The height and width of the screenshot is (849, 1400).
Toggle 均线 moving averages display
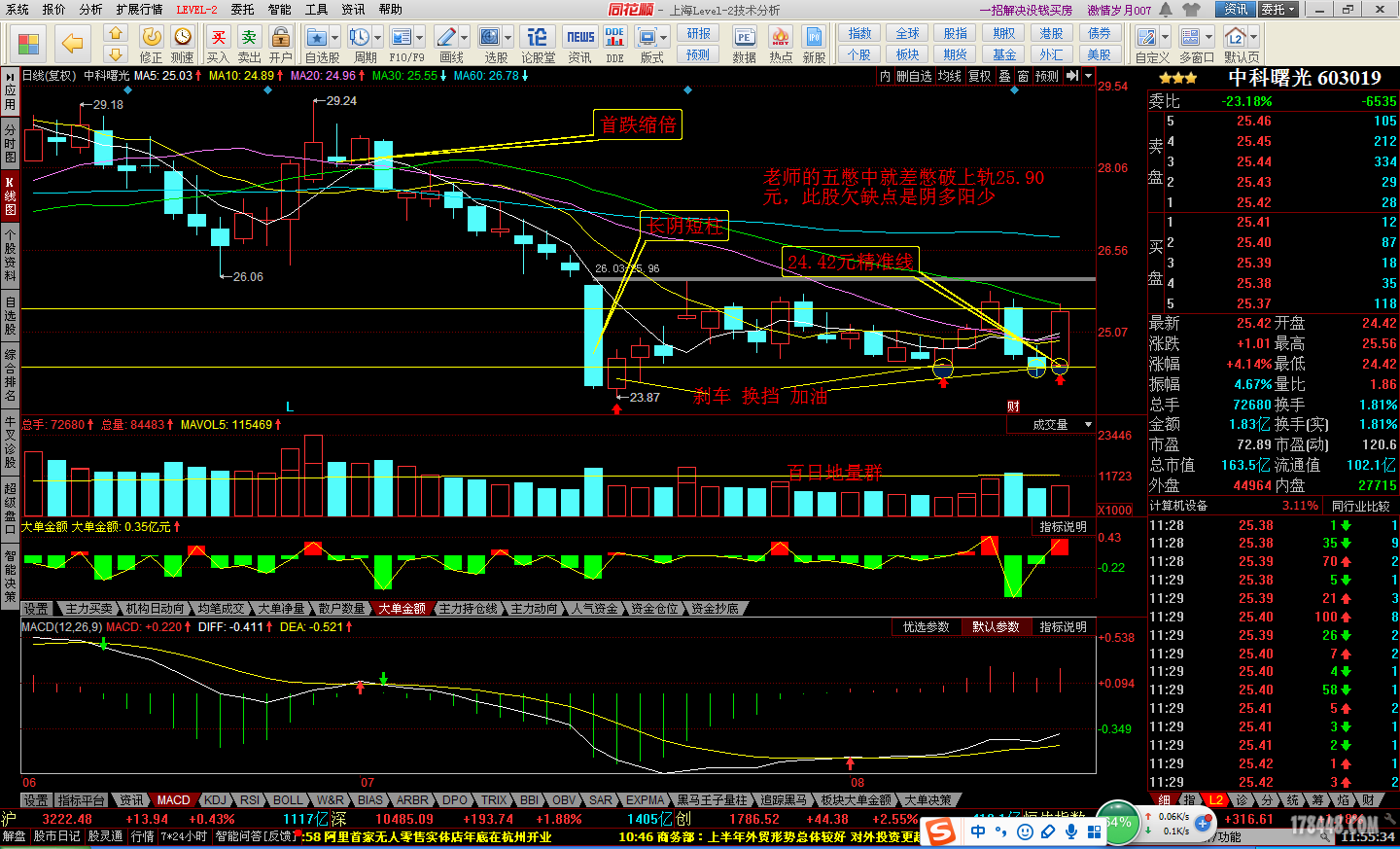coord(950,76)
